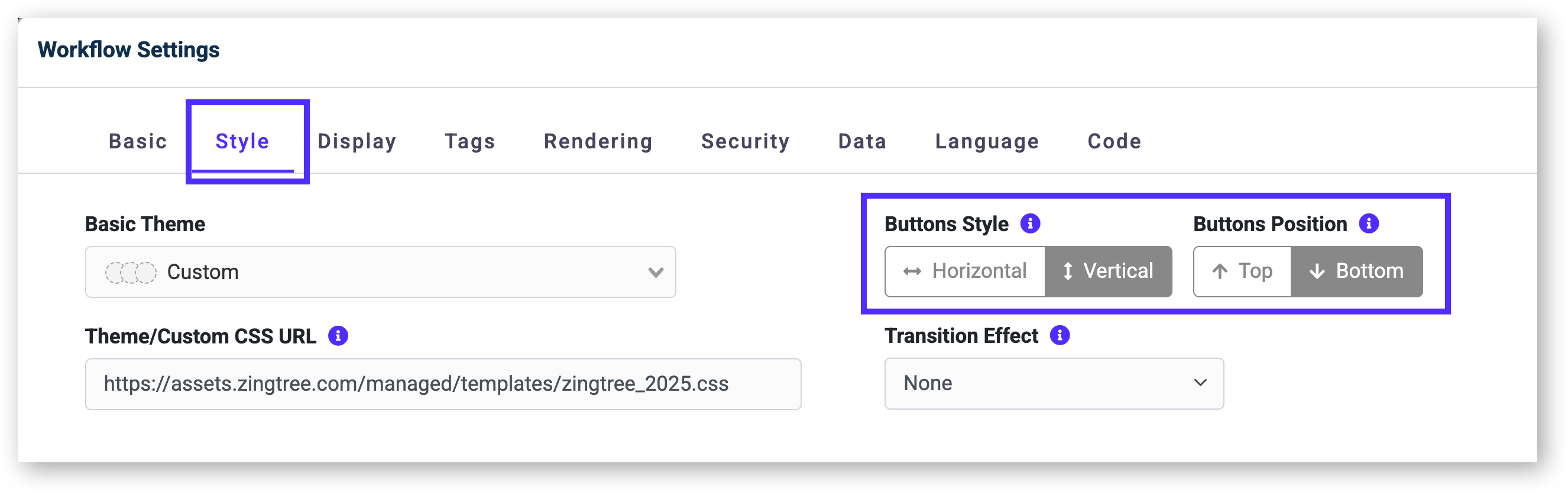Screen dimensions: 1568x493
Task: Expand the Transition Effect dropdown
Action: pos(1054,384)
